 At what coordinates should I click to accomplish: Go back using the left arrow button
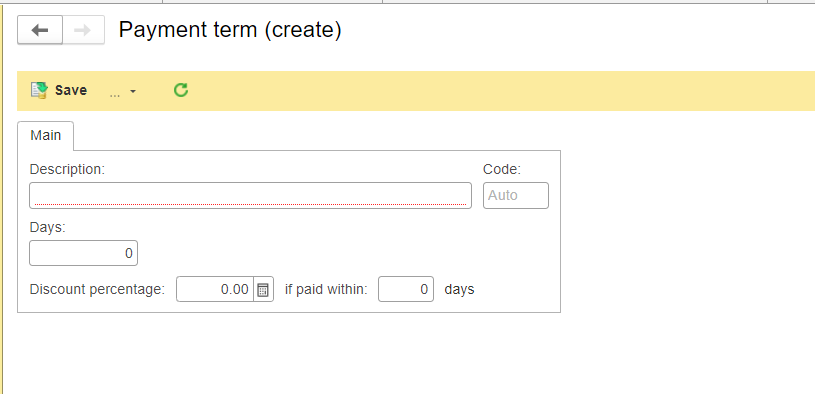(40, 30)
